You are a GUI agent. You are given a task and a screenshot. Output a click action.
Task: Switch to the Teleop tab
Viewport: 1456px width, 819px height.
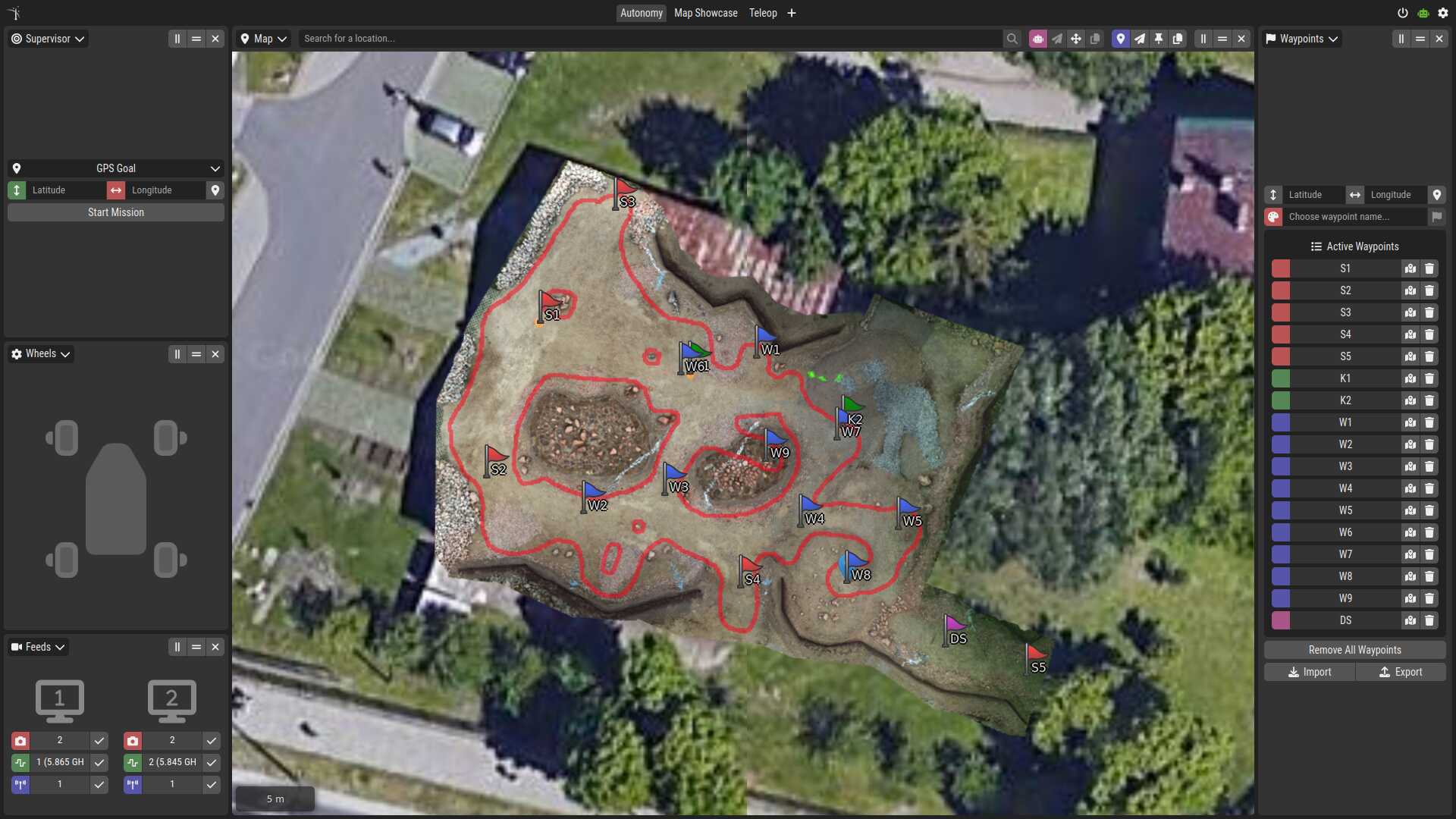[763, 13]
